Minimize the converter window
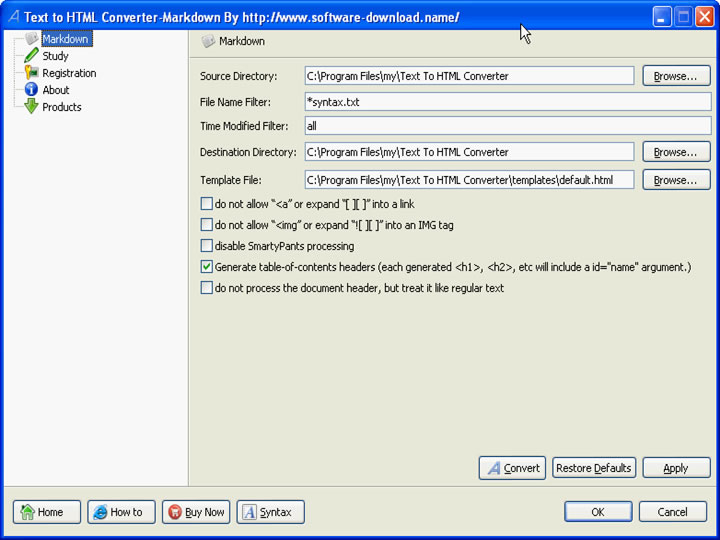 (662, 17)
